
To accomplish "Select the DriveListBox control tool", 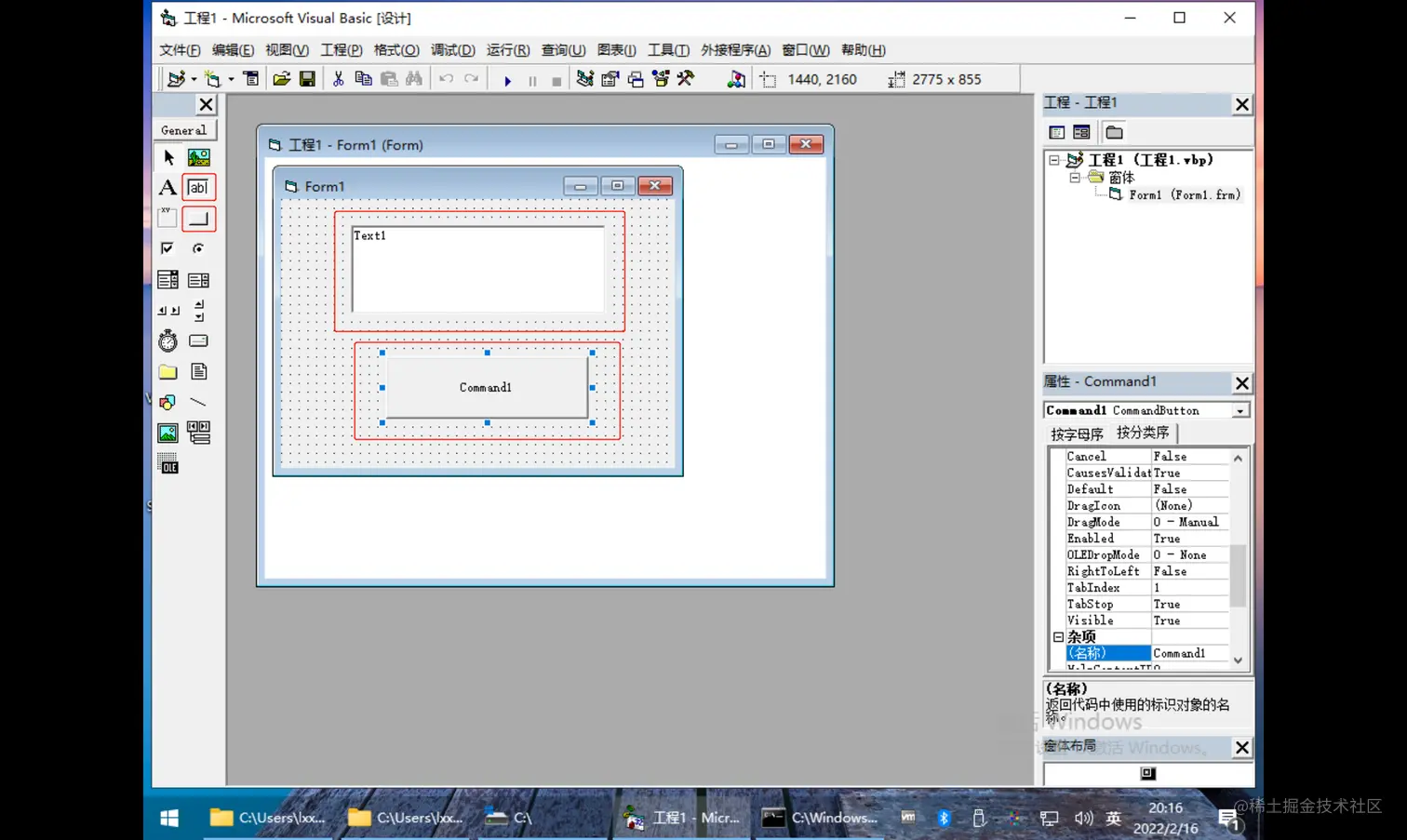I will 198,340.
